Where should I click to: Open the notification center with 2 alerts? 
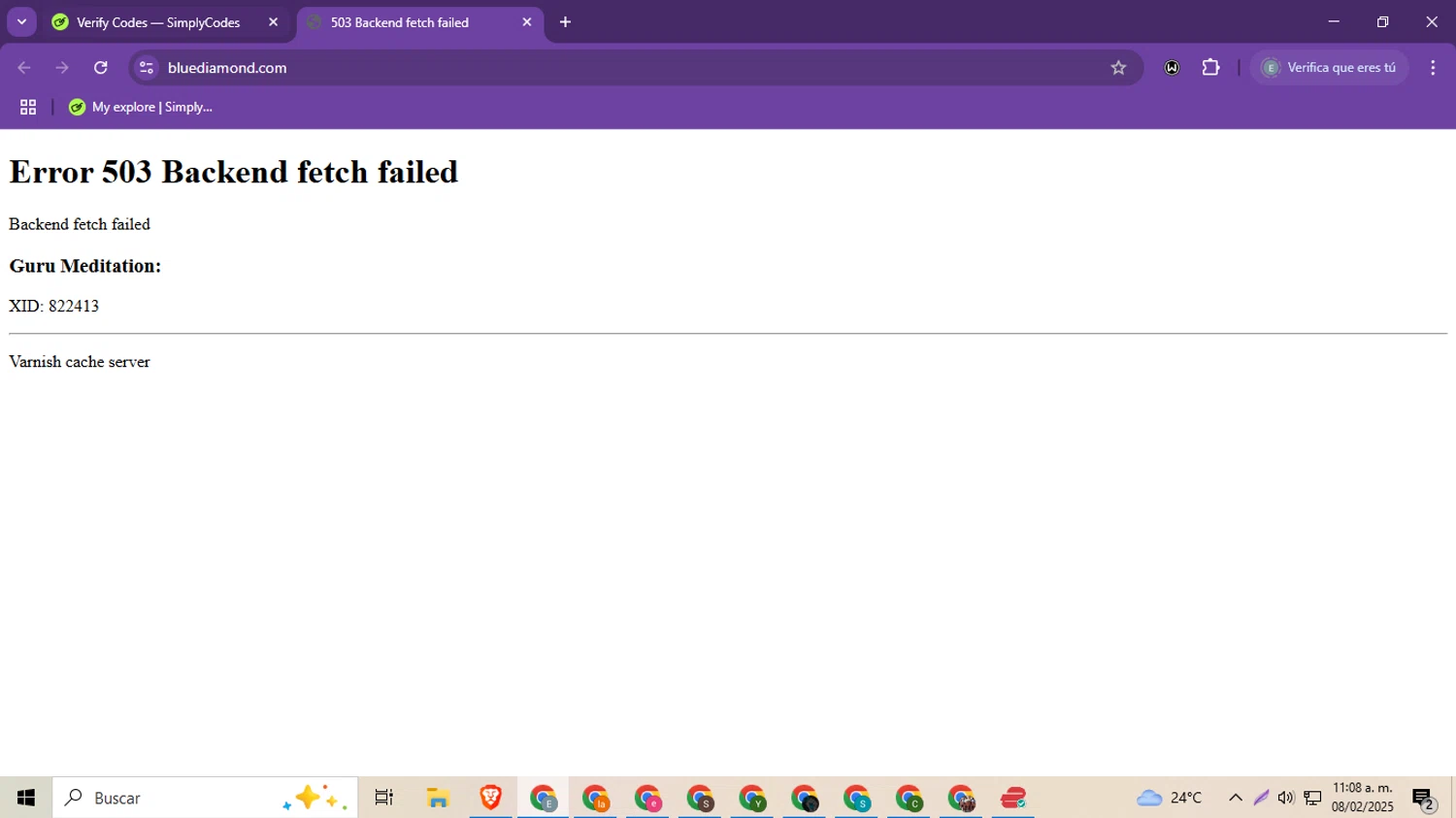[1424, 799]
